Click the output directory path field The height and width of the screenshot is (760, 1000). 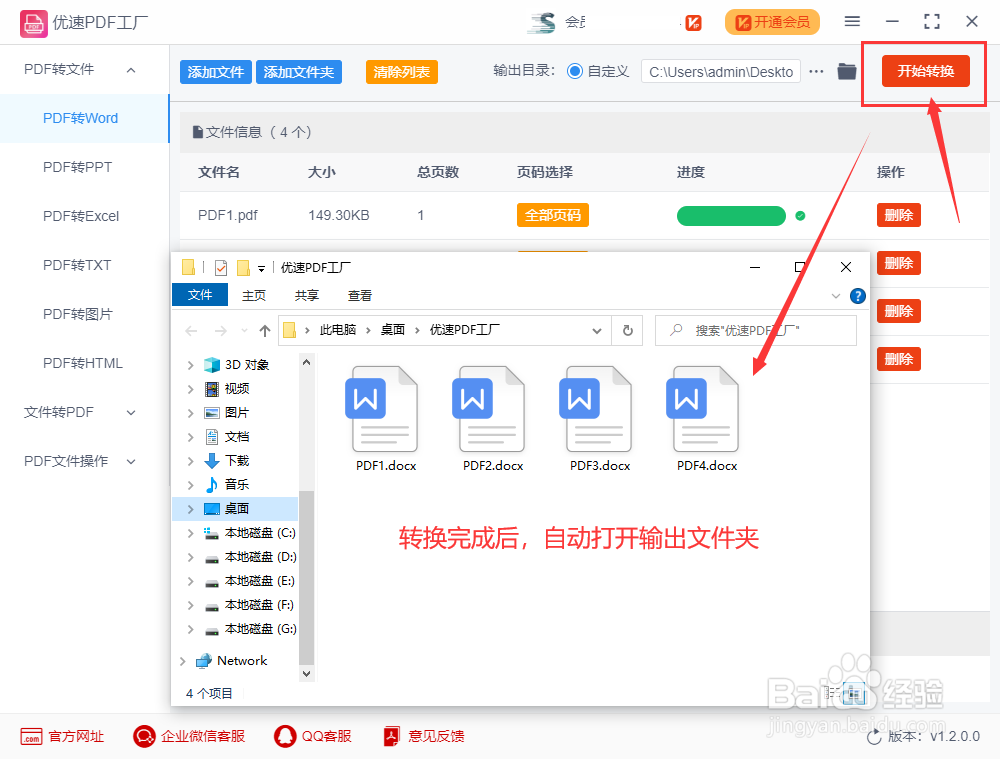721,71
